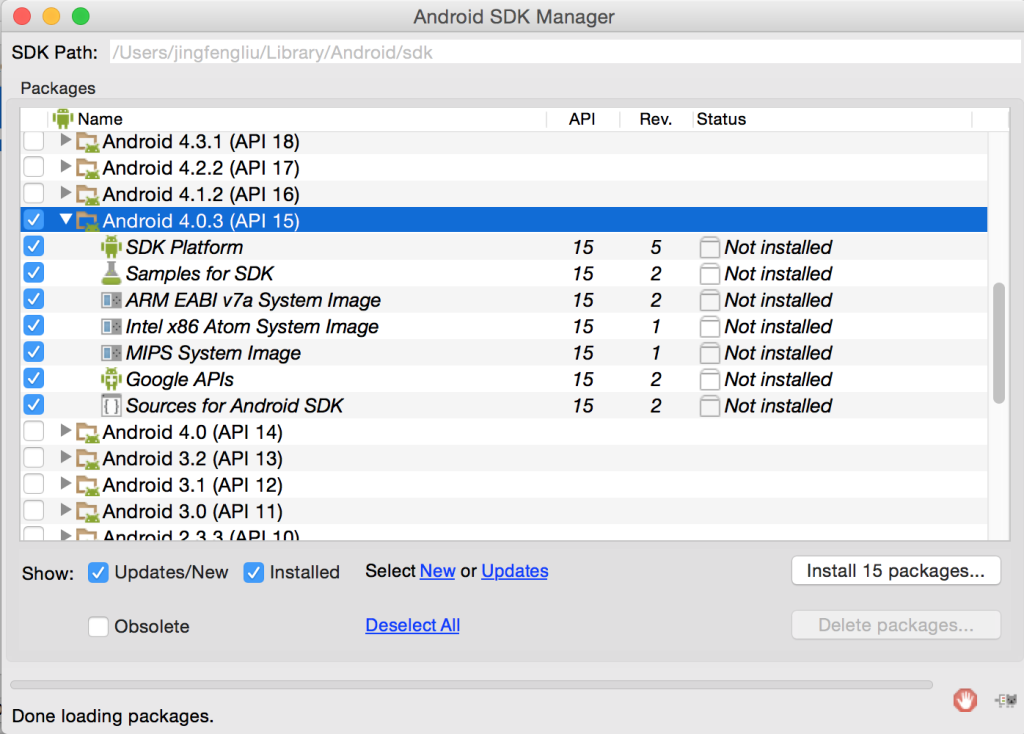Sort packages by the Status column header
The width and height of the screenshot is (1024, 734).
tap(832, 119)
